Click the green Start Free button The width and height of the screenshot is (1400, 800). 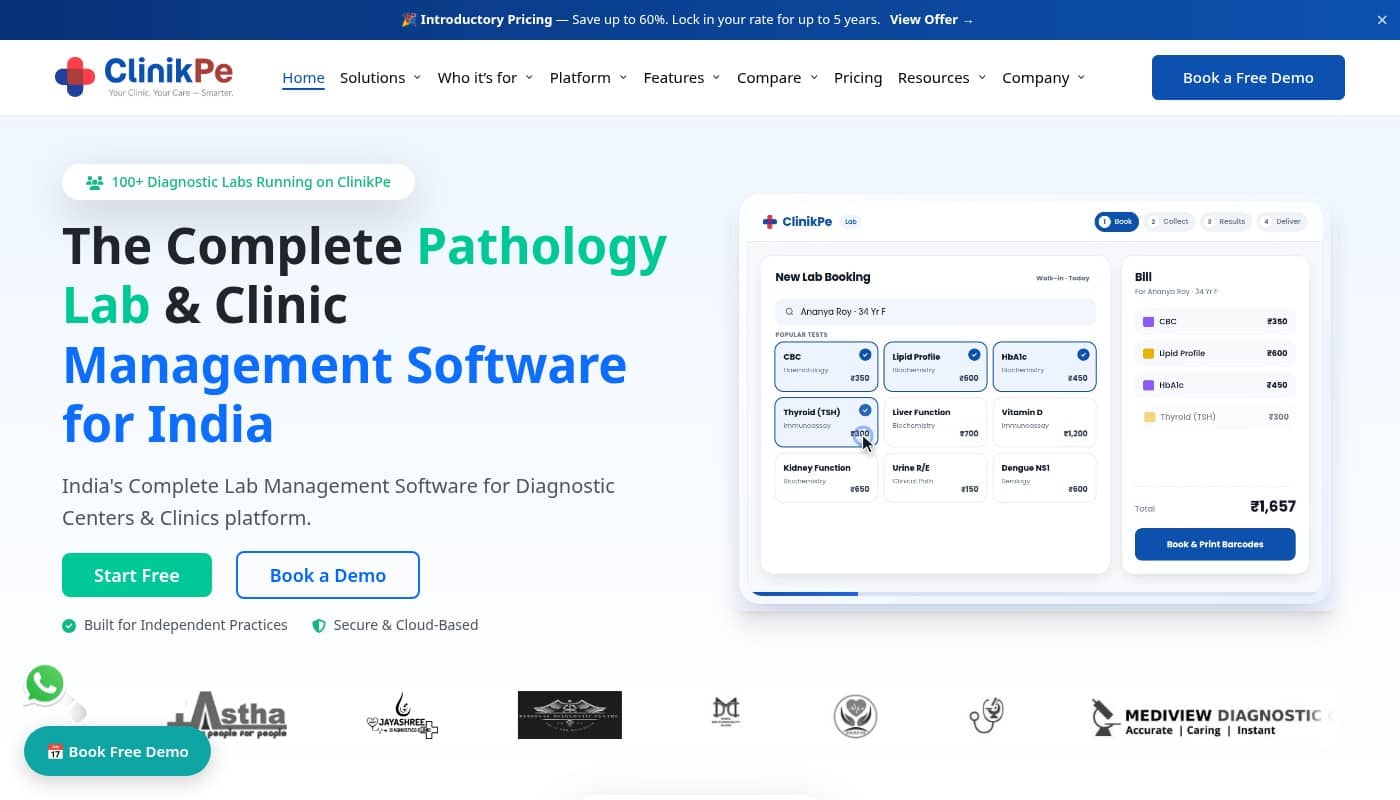click(x=137, y=575)
